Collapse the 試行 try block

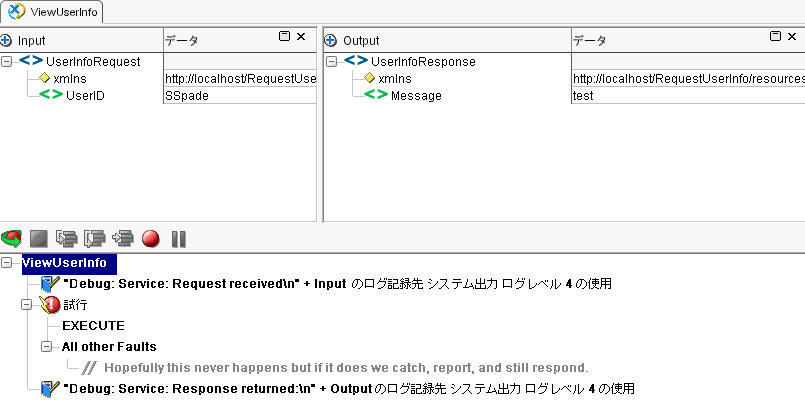27,305
